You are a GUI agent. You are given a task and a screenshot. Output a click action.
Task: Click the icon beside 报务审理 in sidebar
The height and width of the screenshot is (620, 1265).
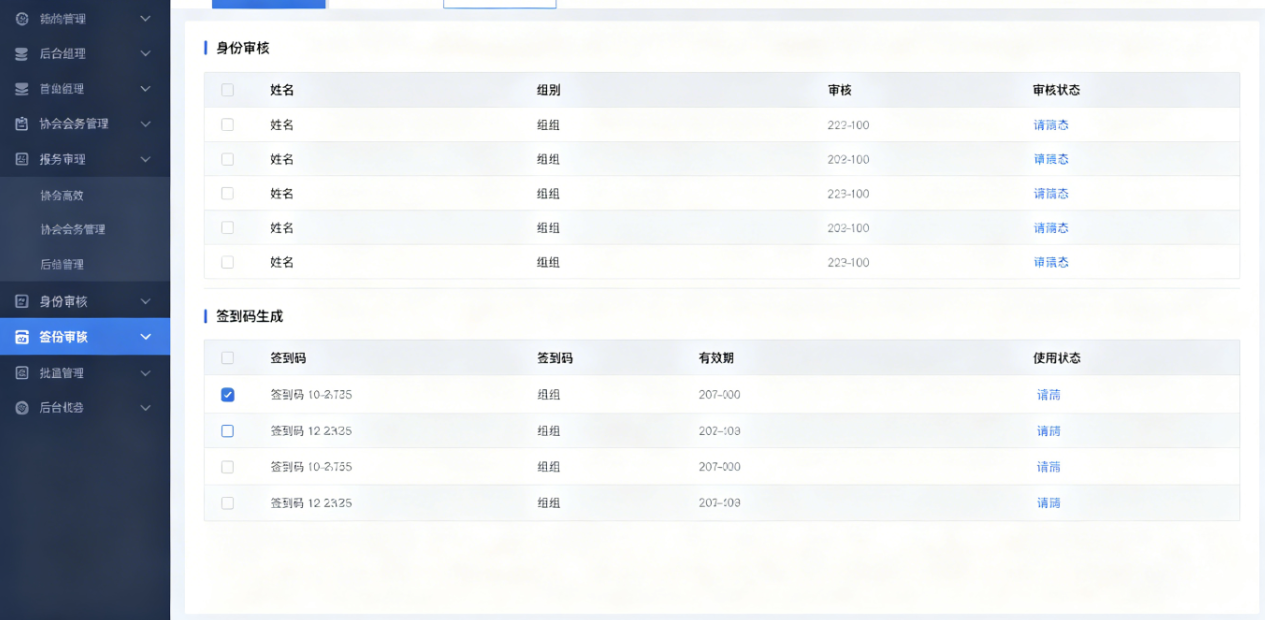click(x=21, y=159)
